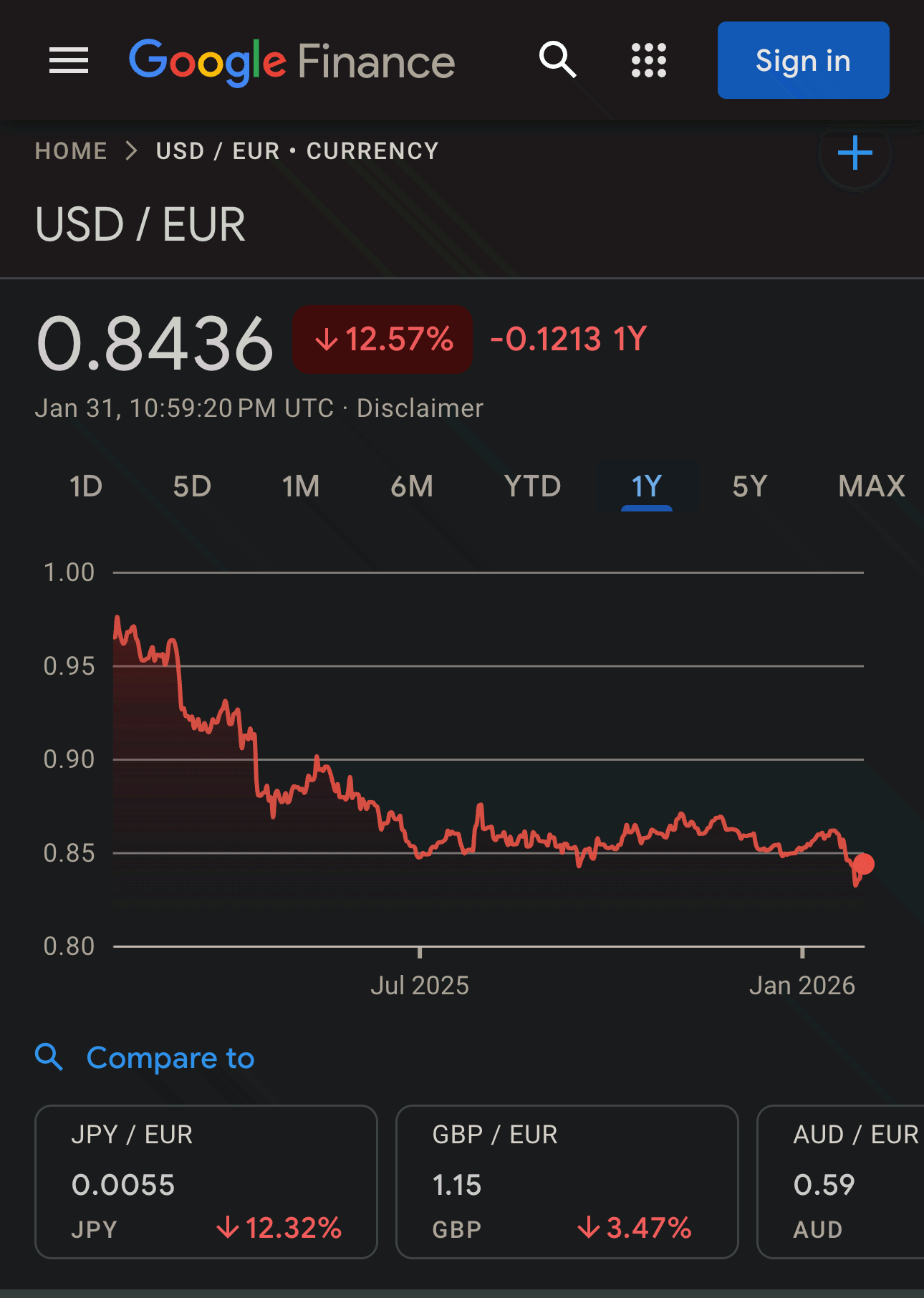Select the 5Y time range
The height and width of the screenshot is (1298, 924).
click(749, 486)
